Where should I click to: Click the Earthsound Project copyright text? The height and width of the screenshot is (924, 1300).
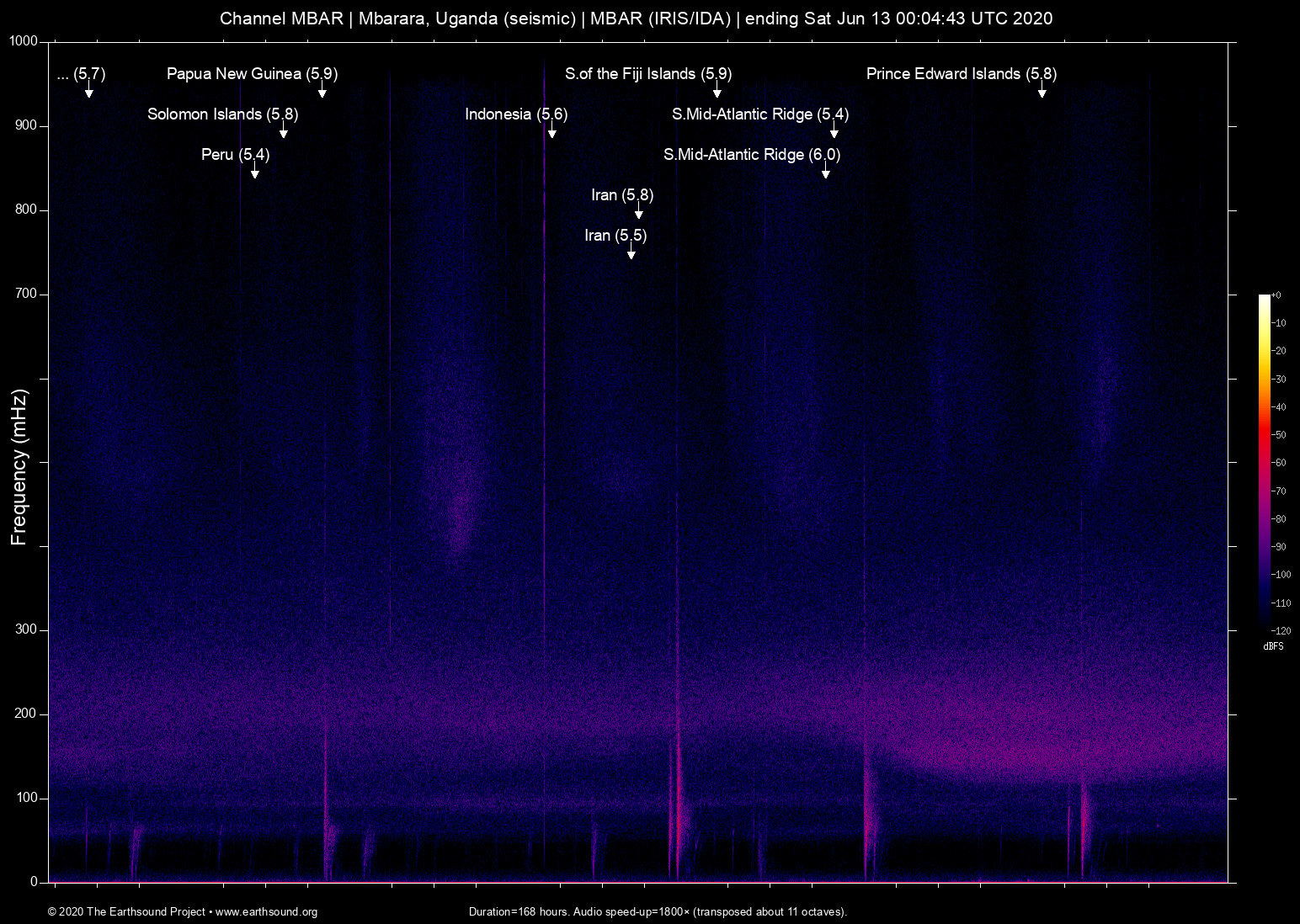pos(126,912)
